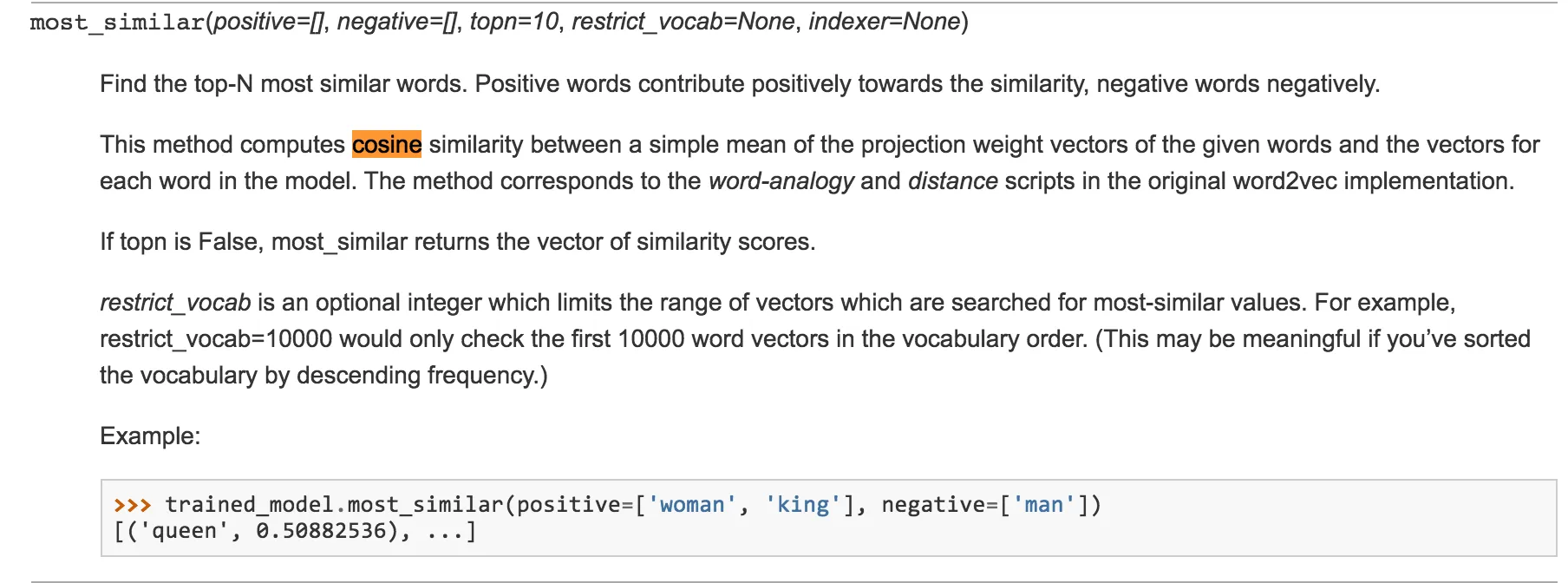Image resolution: width=1568 pixels, height=583 pixels.
Task: Click the Example: label
Action: [150, 436]
